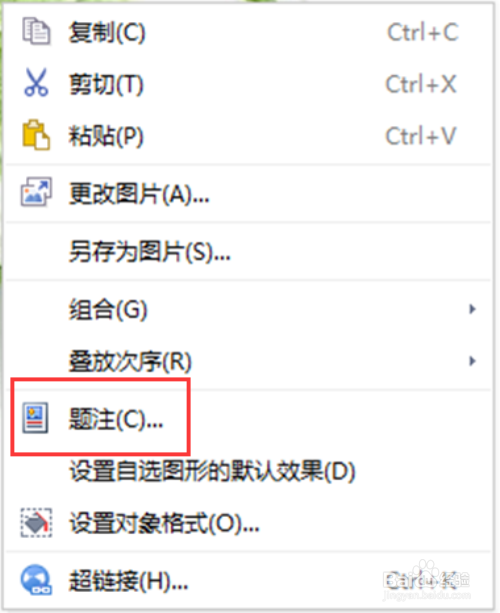This screenshot has height=613, width=500.
Task: Click the copy icon (复制)
Action: click(x=36, y=31)
